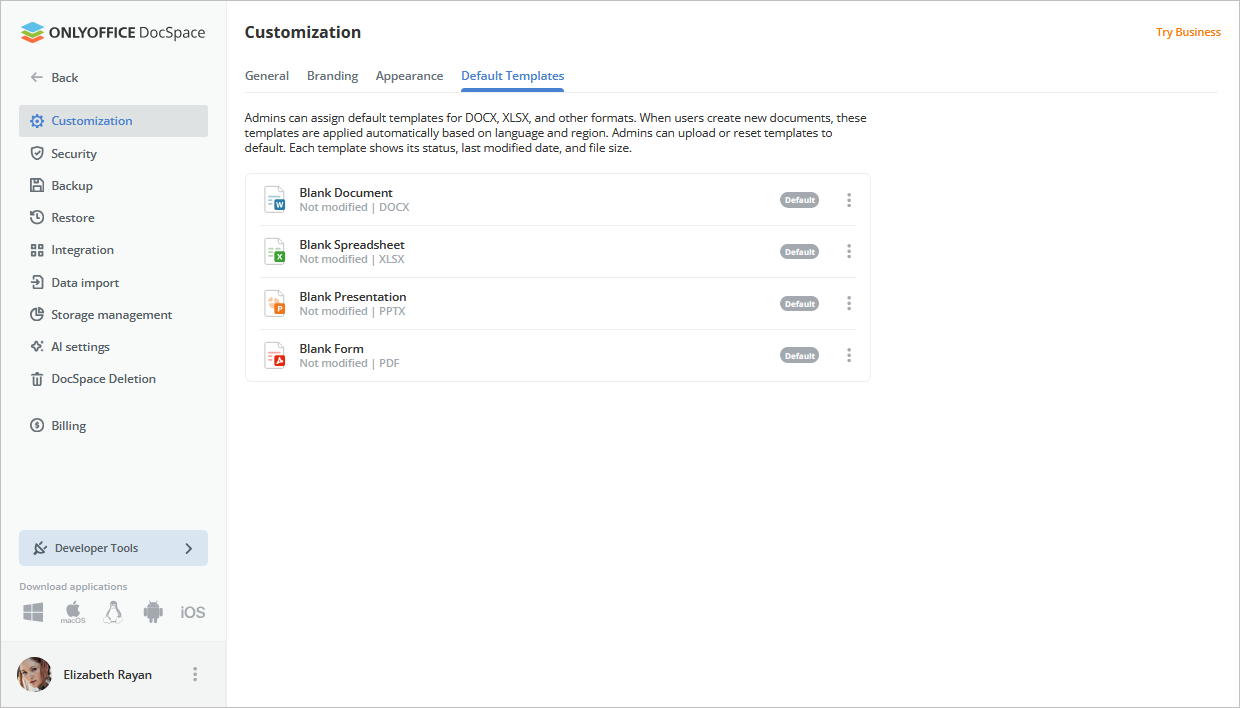The image size is (1240, 708).
Task: Click the DocSpace Deletion trash icon
Action: coord(37,379)
